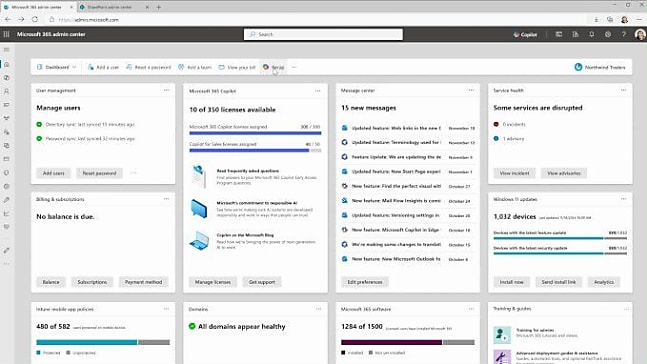Image resolution: width=647 pixels, height=364 pixels.
Task: Open the account profile picture in header
Action: (640, 35)
